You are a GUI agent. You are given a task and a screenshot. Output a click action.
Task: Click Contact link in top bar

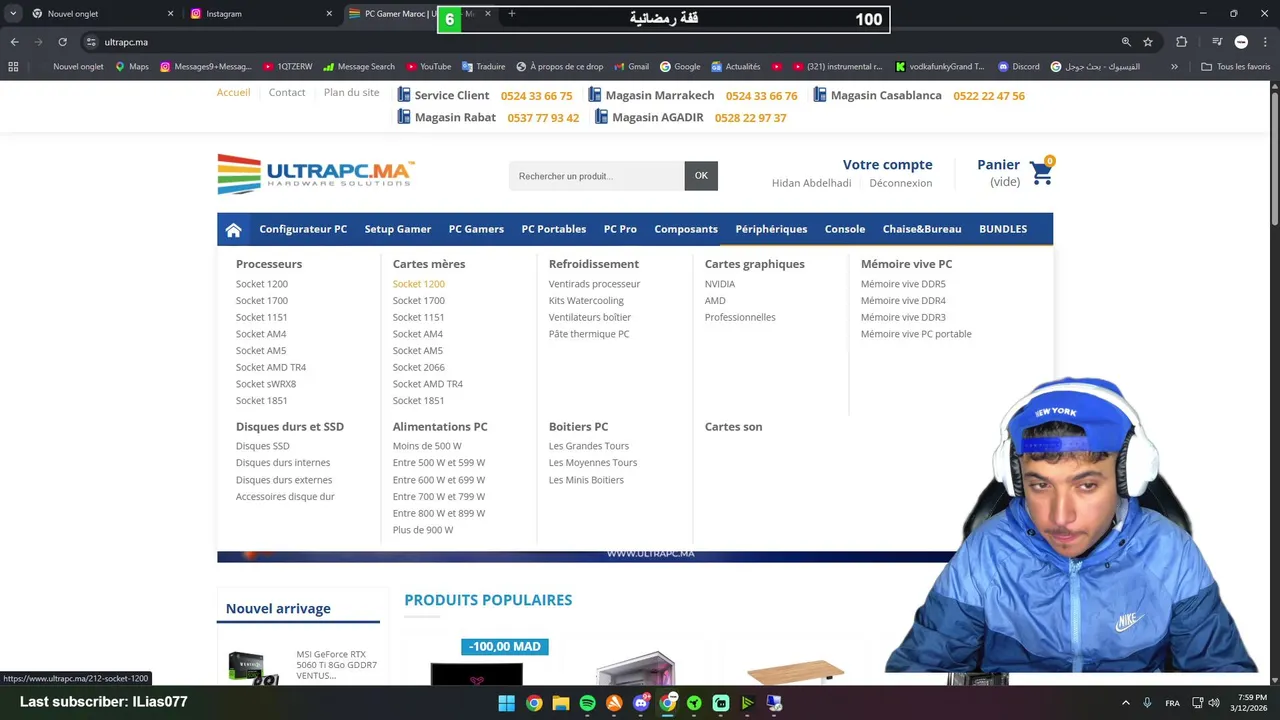[x=287, y=92]
